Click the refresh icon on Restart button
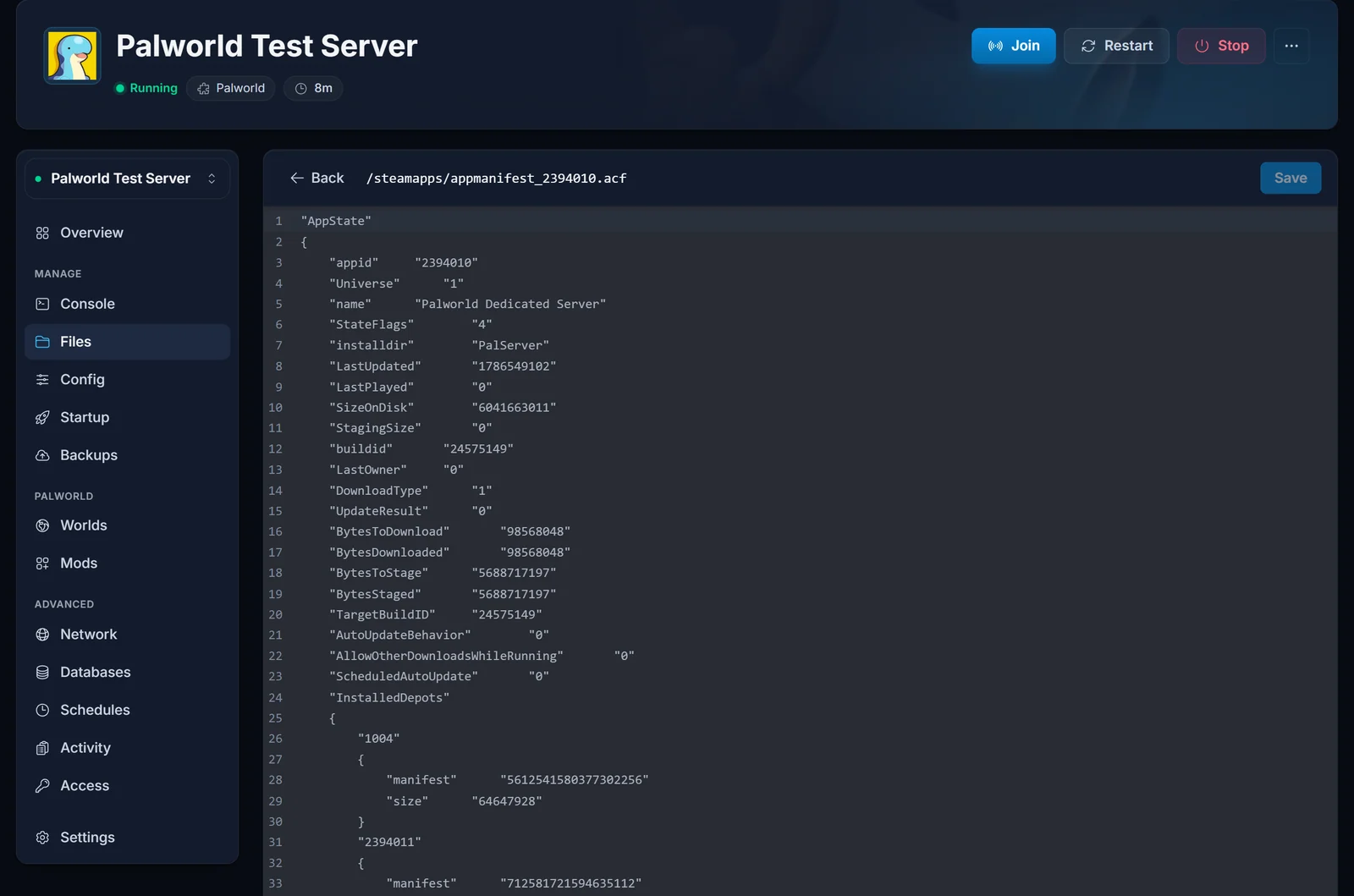 click(1088, 46)
